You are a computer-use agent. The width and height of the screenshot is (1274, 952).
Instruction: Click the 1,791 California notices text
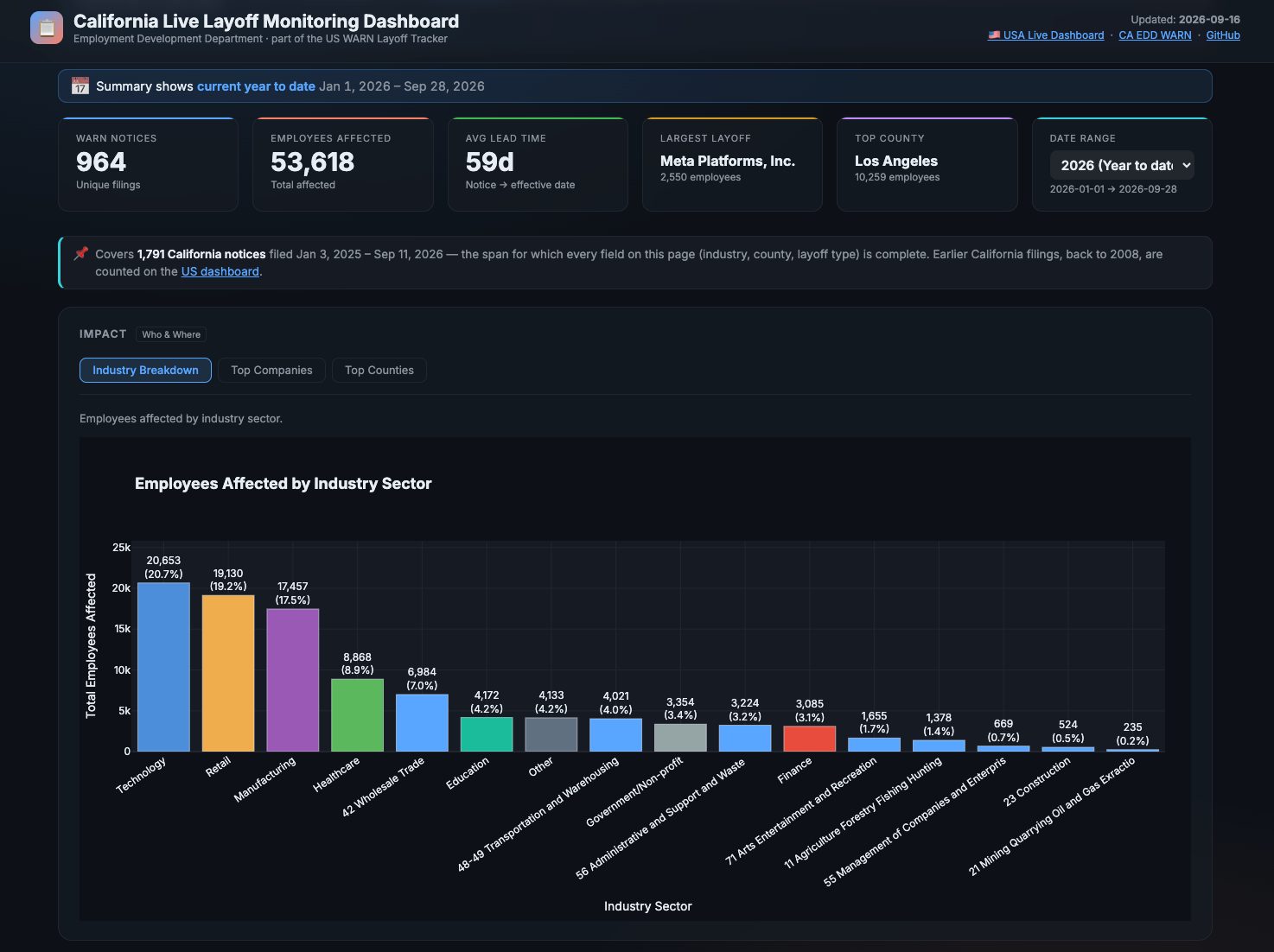coord(201,254)
